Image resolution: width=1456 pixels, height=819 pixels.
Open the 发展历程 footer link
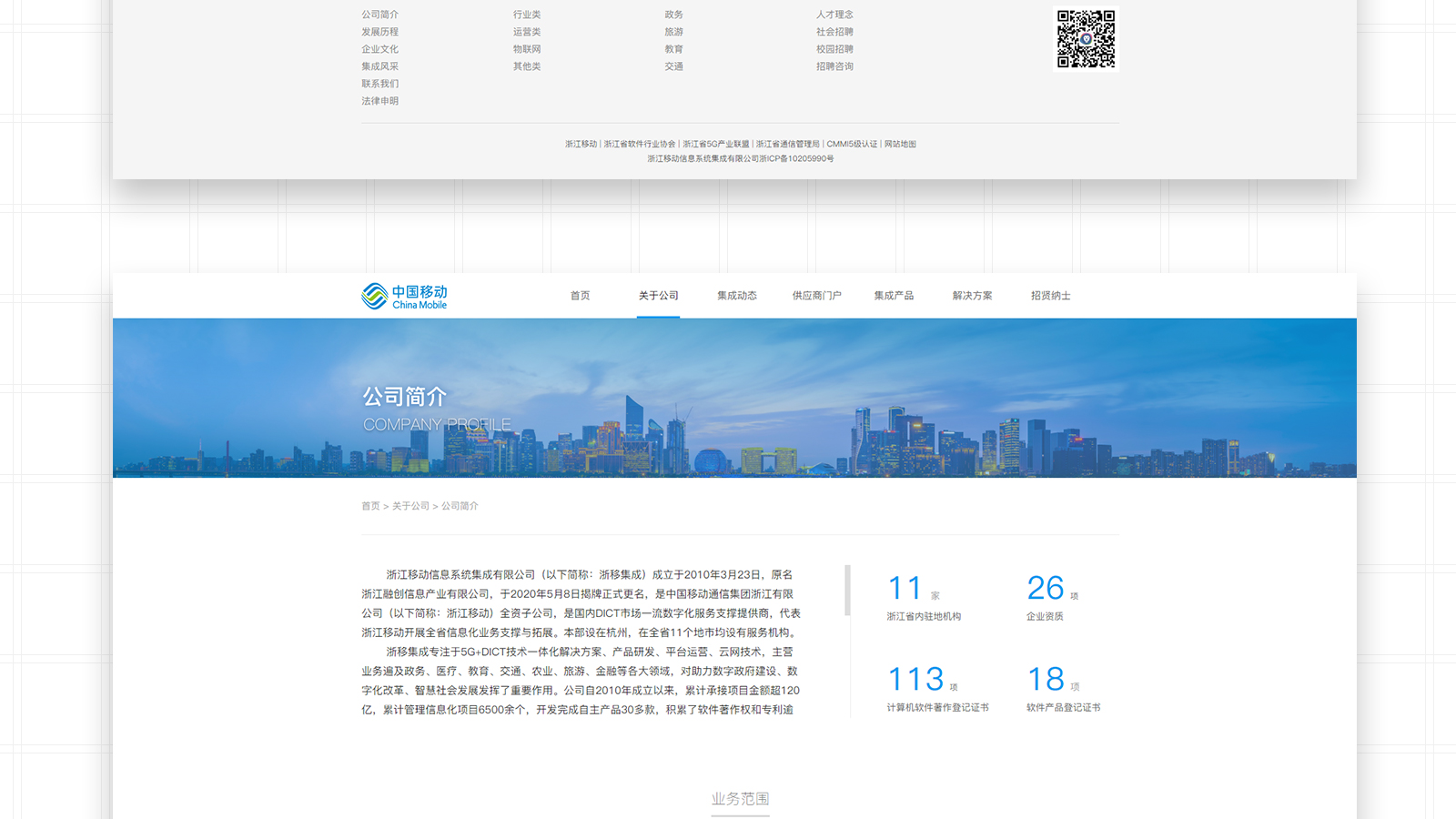coord(379,32)
